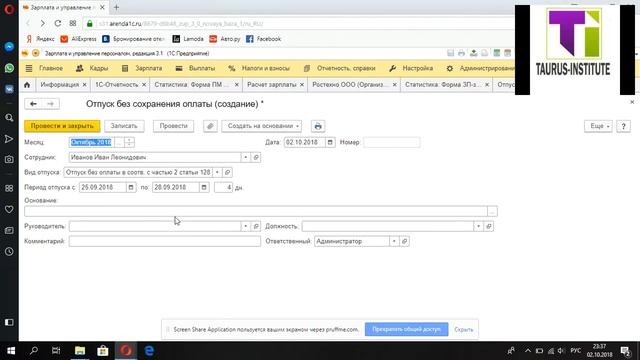The height and width of the screenshot is (360, 640).
Task: Open Microsoft Edge from the taskbar
Action: (149, 351)
